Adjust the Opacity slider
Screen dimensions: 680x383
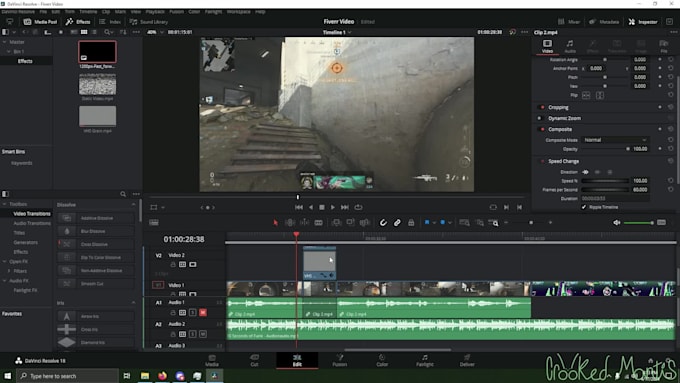(605, 149)
